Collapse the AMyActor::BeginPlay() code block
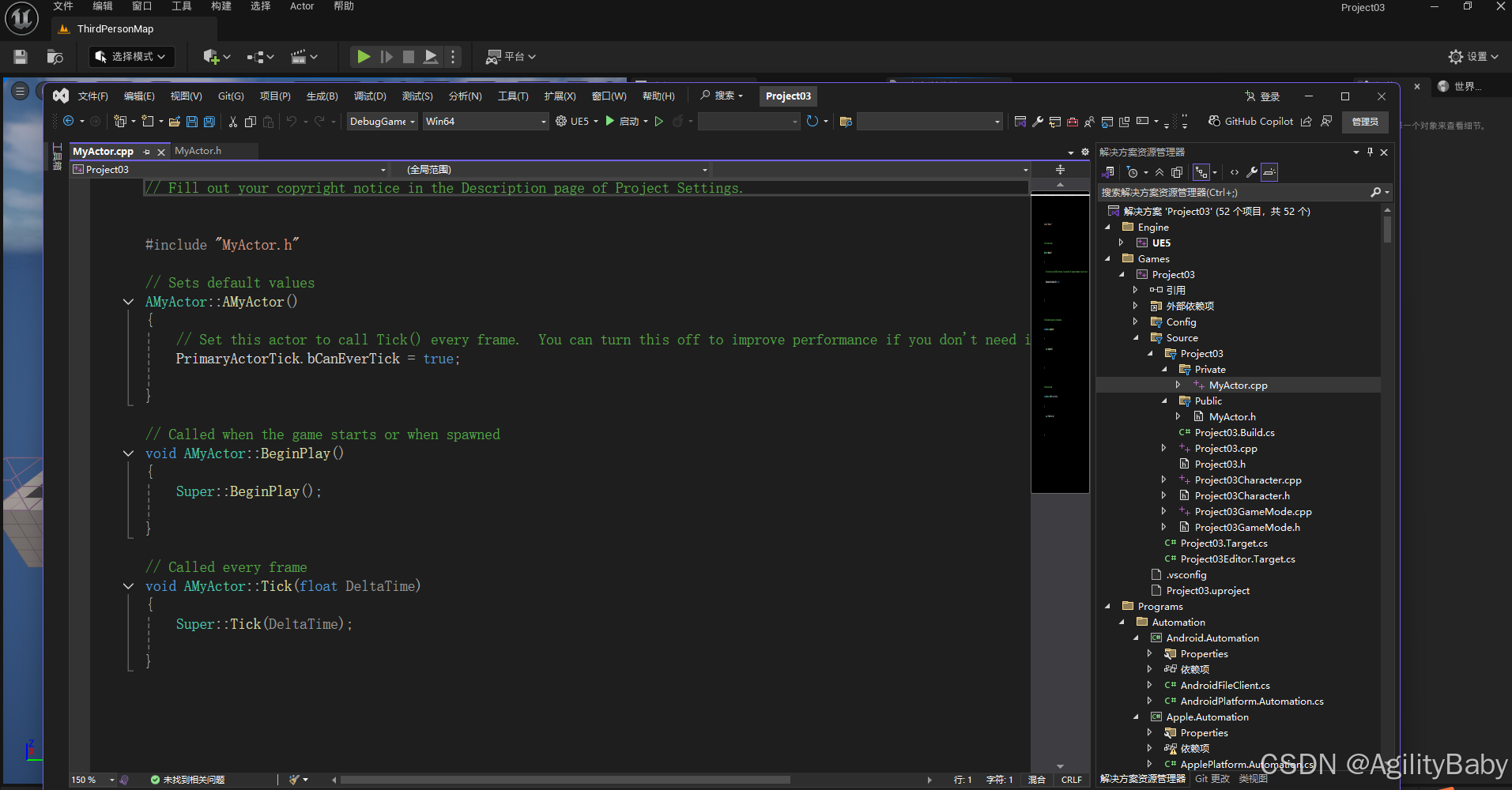This screenshot has height=790, width=1512. point(128,453)
